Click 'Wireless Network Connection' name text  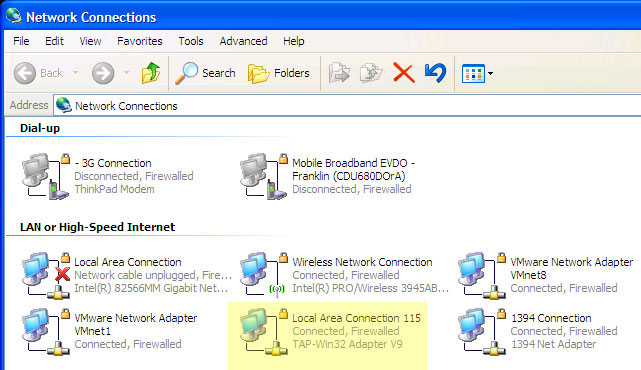[362, 262]
